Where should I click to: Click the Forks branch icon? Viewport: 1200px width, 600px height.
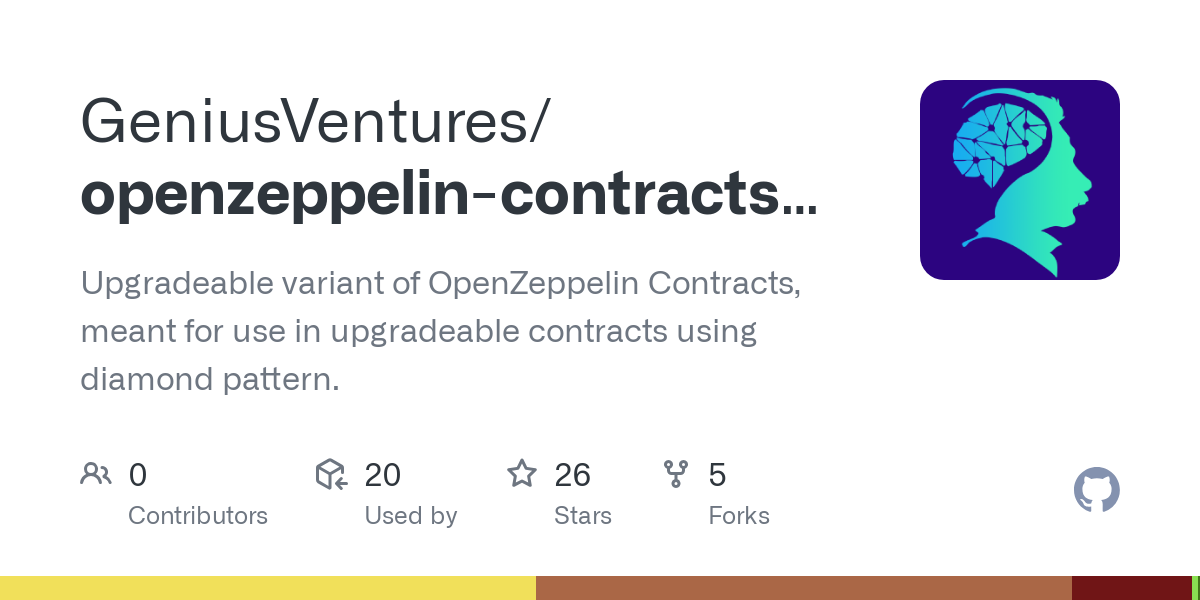[676, 474]
